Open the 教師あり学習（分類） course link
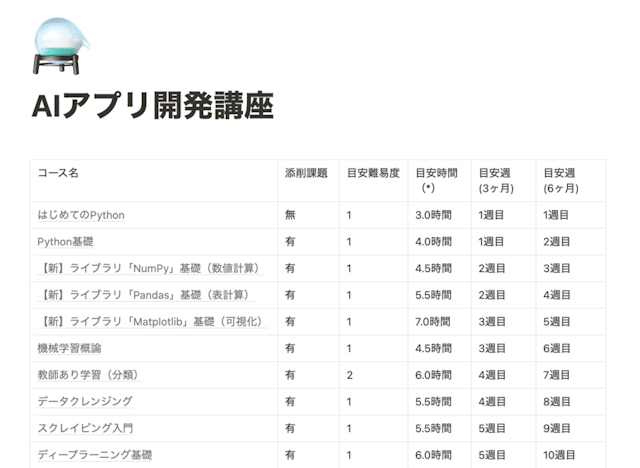Screen dimensions: 640x468 [x=90, y=375]
